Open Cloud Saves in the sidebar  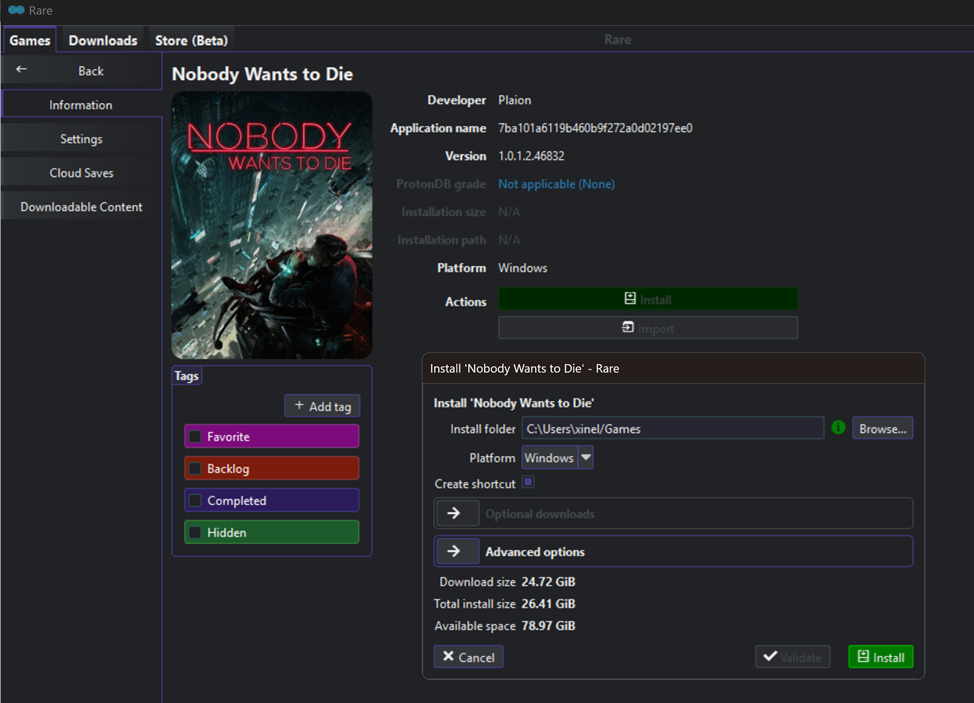coord(81,173)
